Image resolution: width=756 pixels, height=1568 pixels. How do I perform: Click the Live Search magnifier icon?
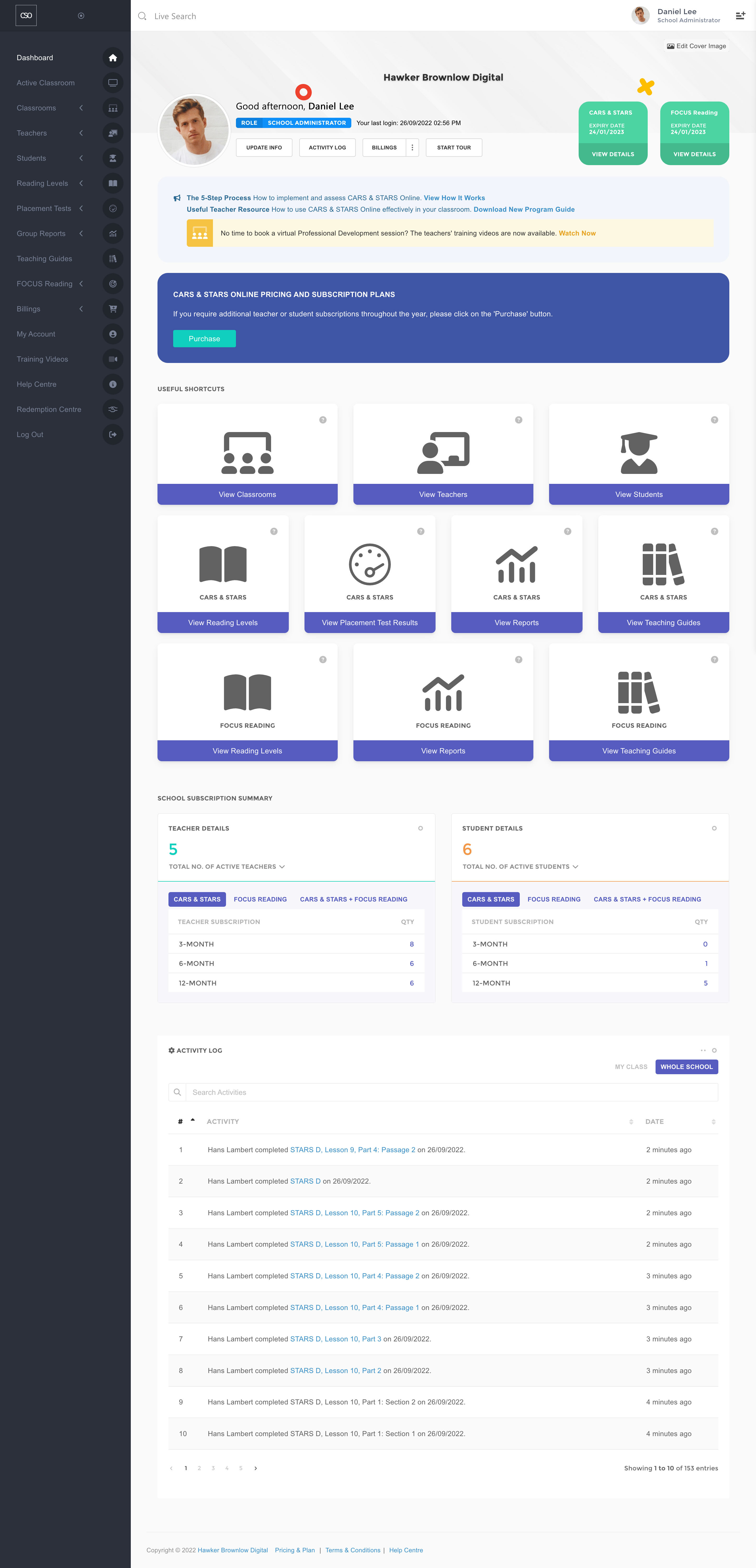click(142, 16)
